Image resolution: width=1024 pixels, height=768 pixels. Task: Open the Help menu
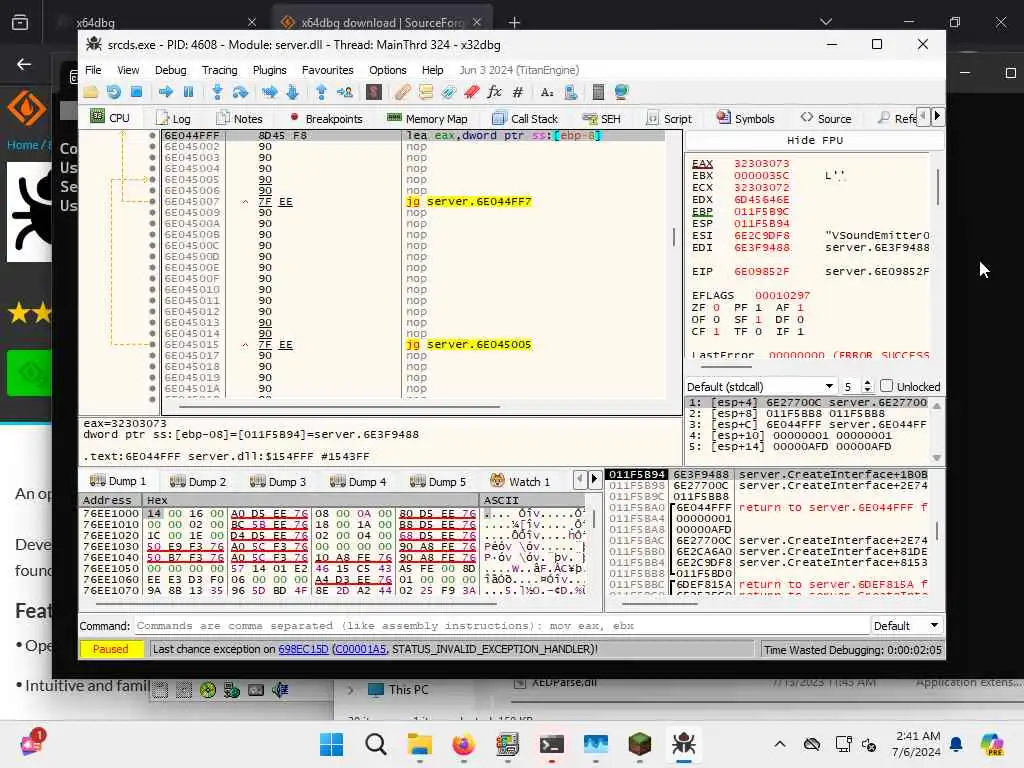pos(432,70)
